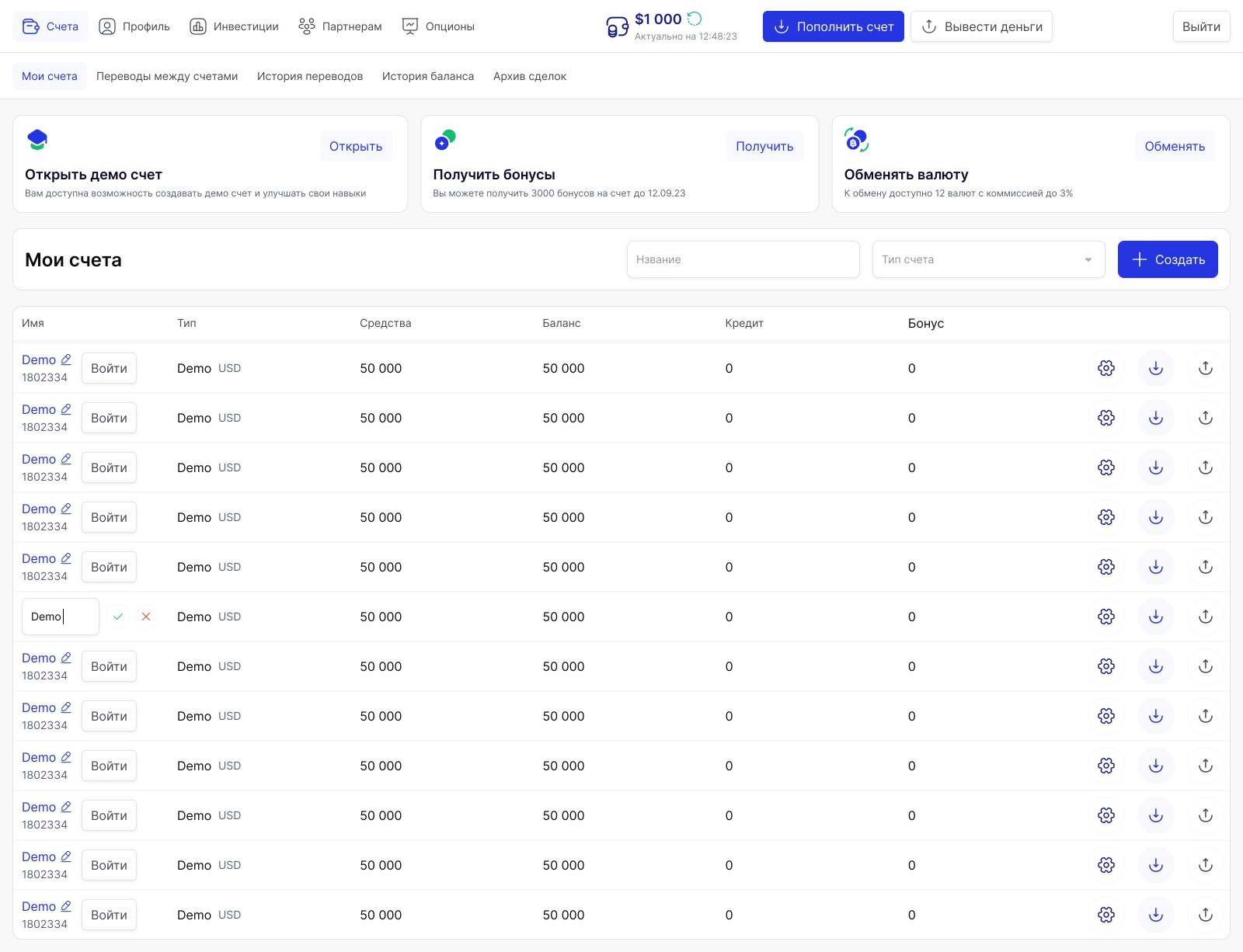1243x952 pixels.
Task: Click the withdraw icon in the last account row
Action: click(x=1206, y=915)
